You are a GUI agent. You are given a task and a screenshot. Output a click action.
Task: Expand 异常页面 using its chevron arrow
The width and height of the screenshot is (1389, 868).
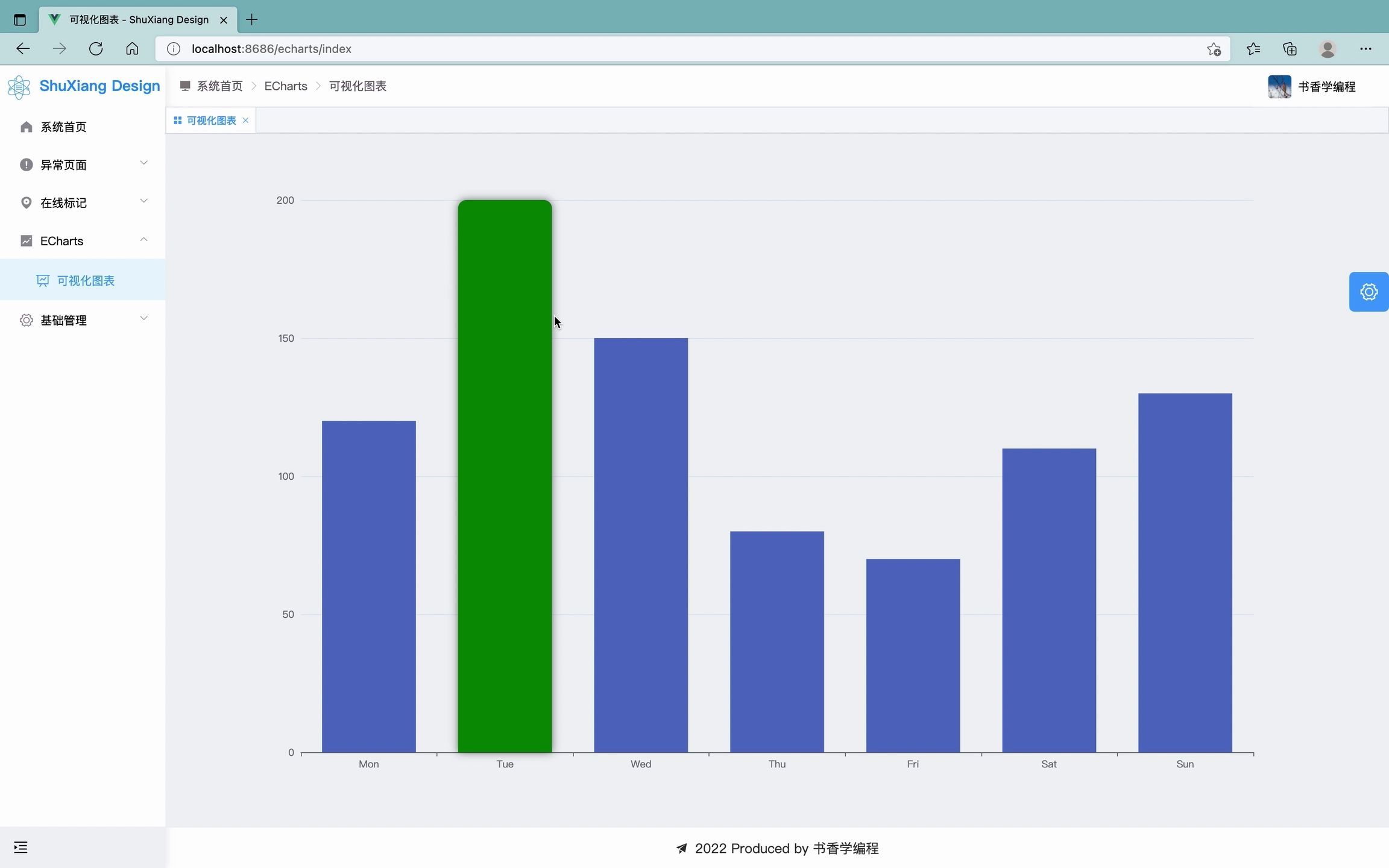tap(143, 163)
